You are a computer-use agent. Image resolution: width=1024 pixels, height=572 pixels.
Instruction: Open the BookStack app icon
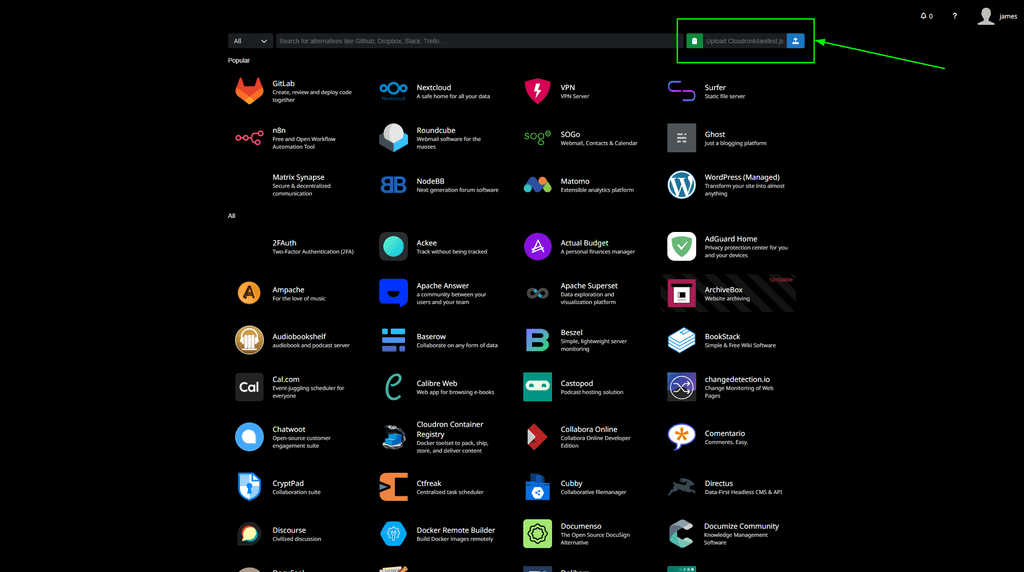(681, 340)
